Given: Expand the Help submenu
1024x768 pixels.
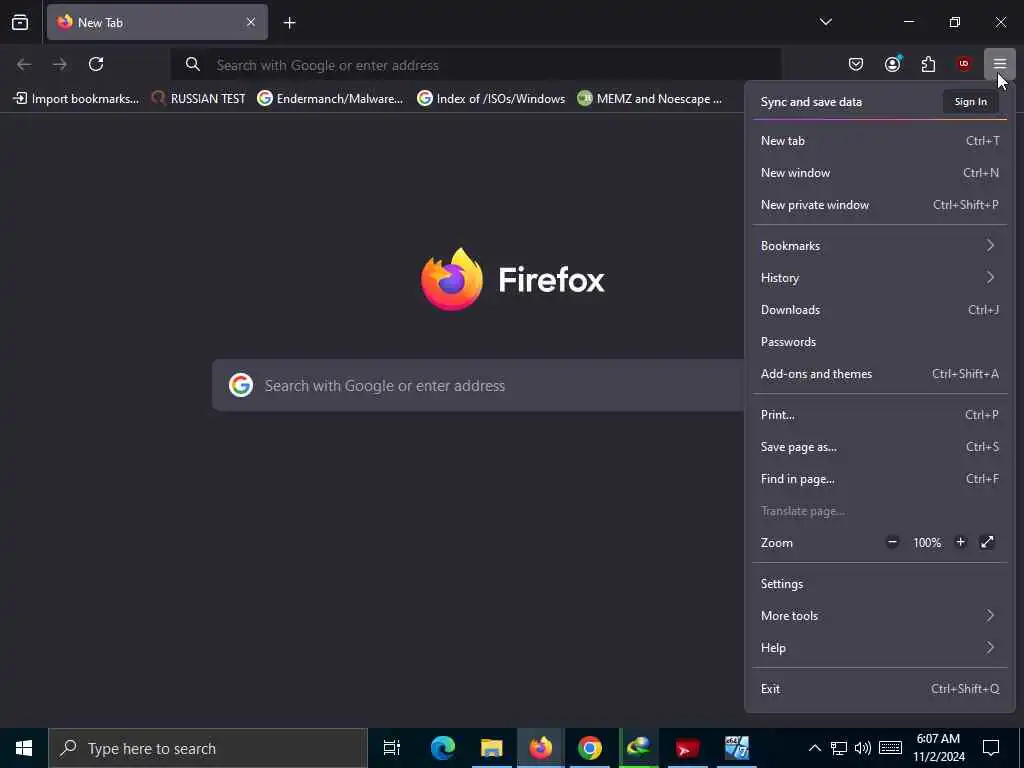Looking at the screenshot, I should pos(880,648).
